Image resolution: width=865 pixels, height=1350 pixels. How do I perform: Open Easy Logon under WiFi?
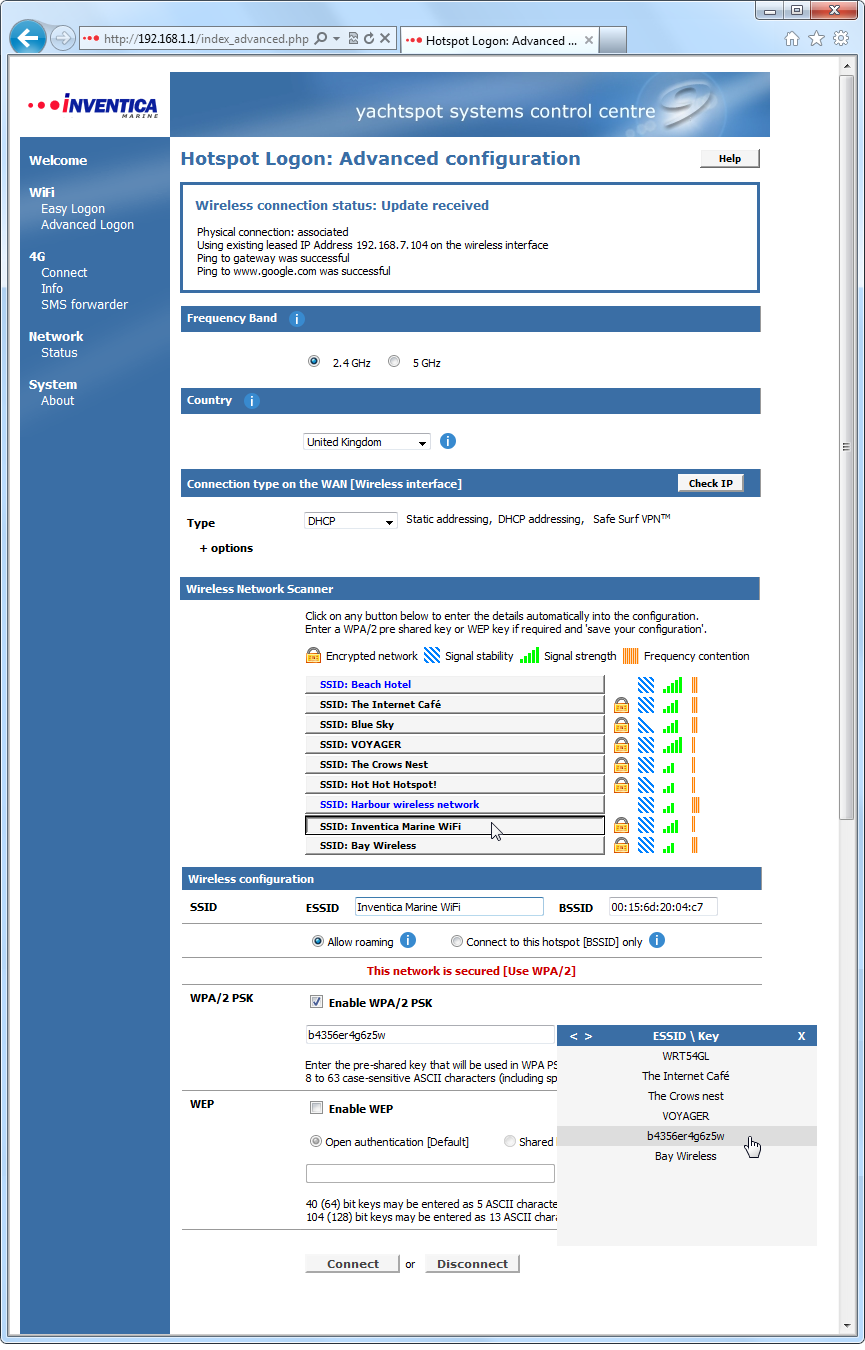73,209
